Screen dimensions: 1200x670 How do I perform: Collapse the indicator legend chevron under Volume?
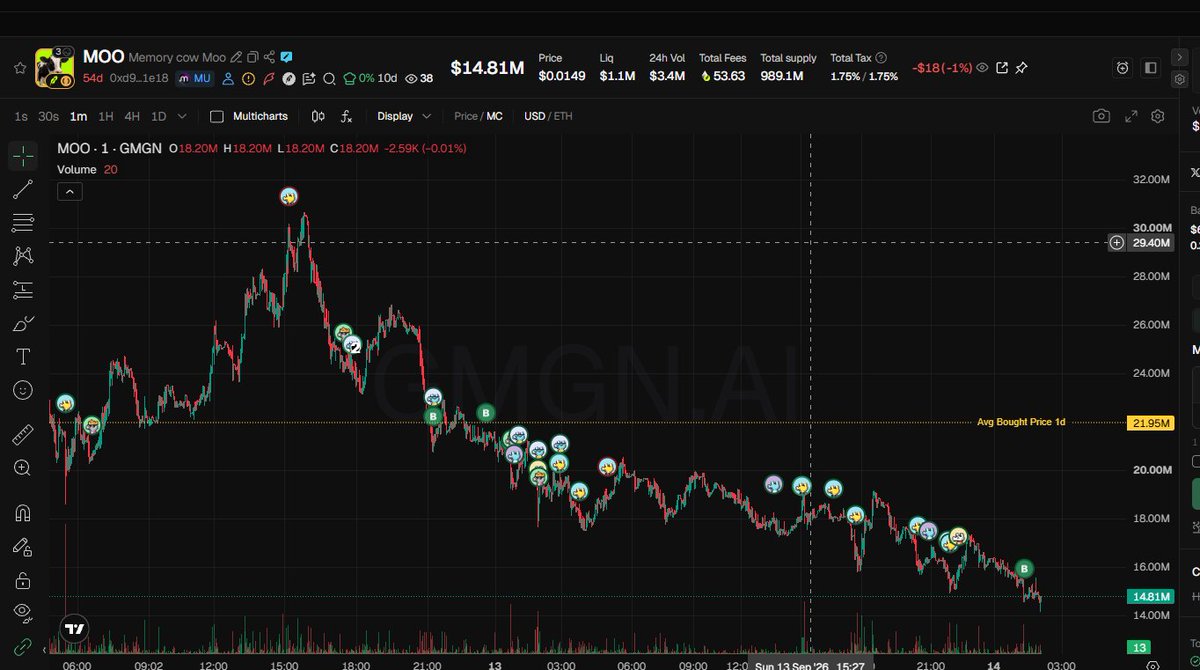coord(69,192)
